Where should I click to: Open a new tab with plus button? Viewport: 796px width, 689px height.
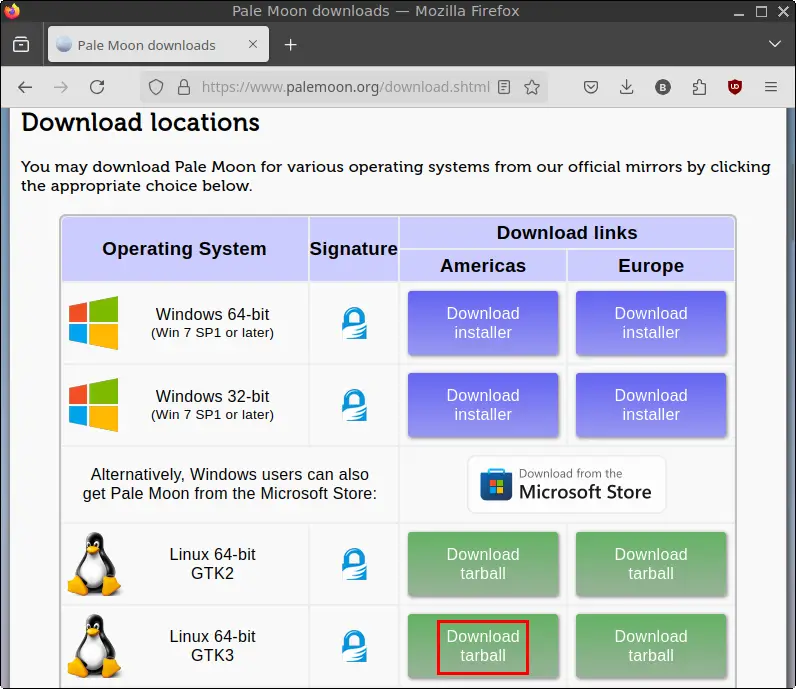tap(290, 45)
